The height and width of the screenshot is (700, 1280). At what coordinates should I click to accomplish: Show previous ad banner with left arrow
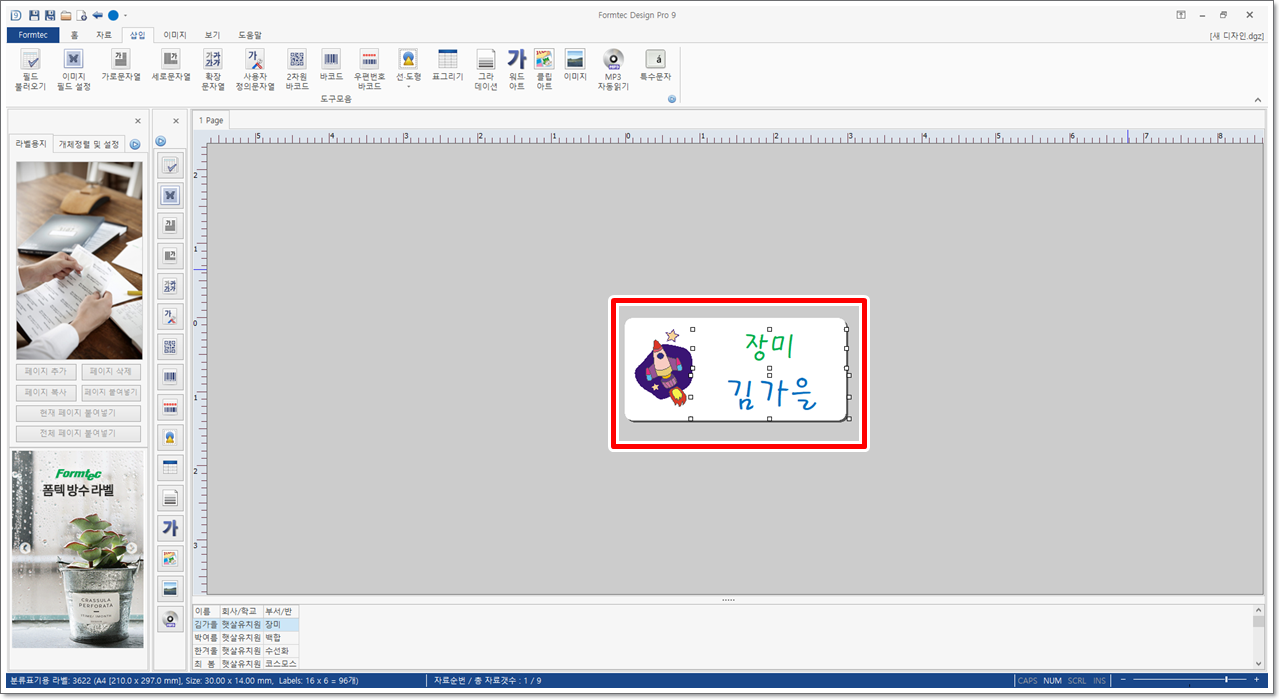click(25, 548)
